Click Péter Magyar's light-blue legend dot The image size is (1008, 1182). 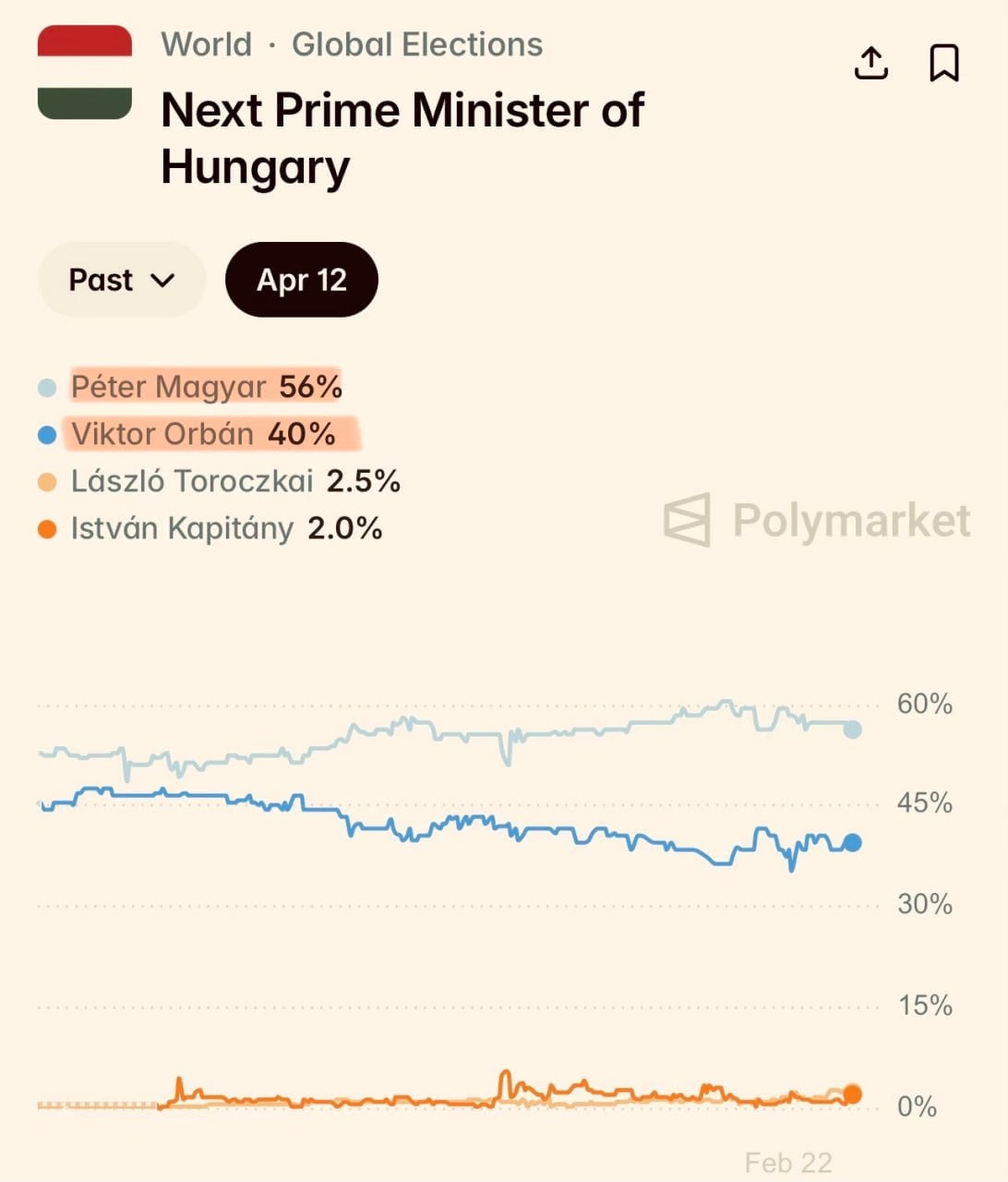[47, 388]
